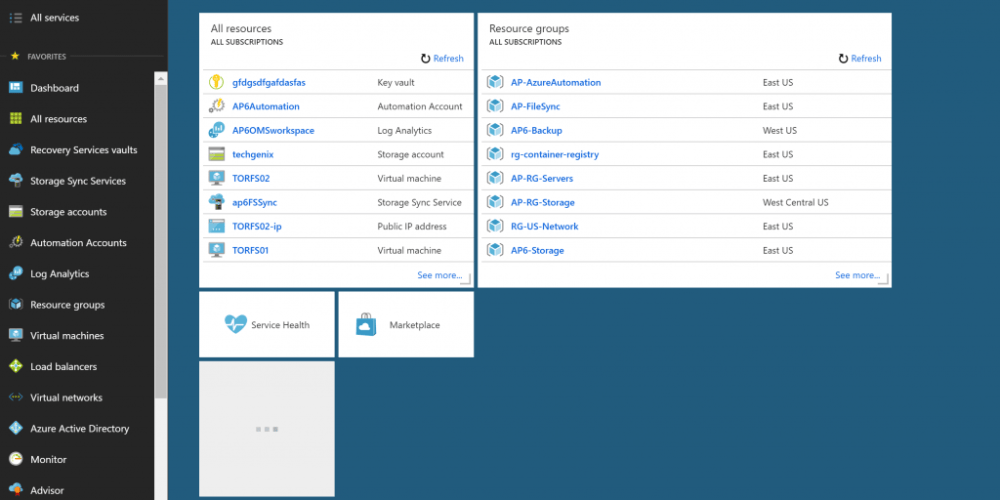Click the Load balancers diamond icon
This screenshot has width=1000, height=500.
(x=16, y=367)
